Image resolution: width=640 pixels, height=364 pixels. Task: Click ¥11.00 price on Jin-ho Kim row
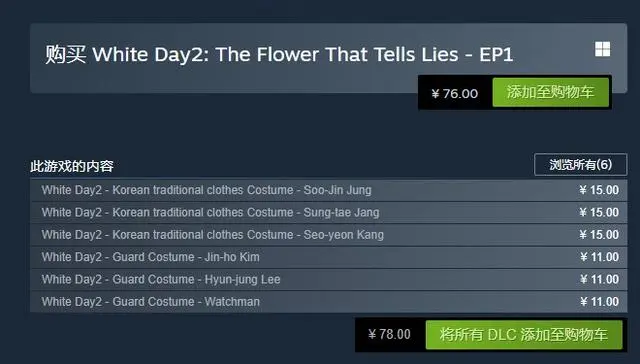[x=599, y=257]
